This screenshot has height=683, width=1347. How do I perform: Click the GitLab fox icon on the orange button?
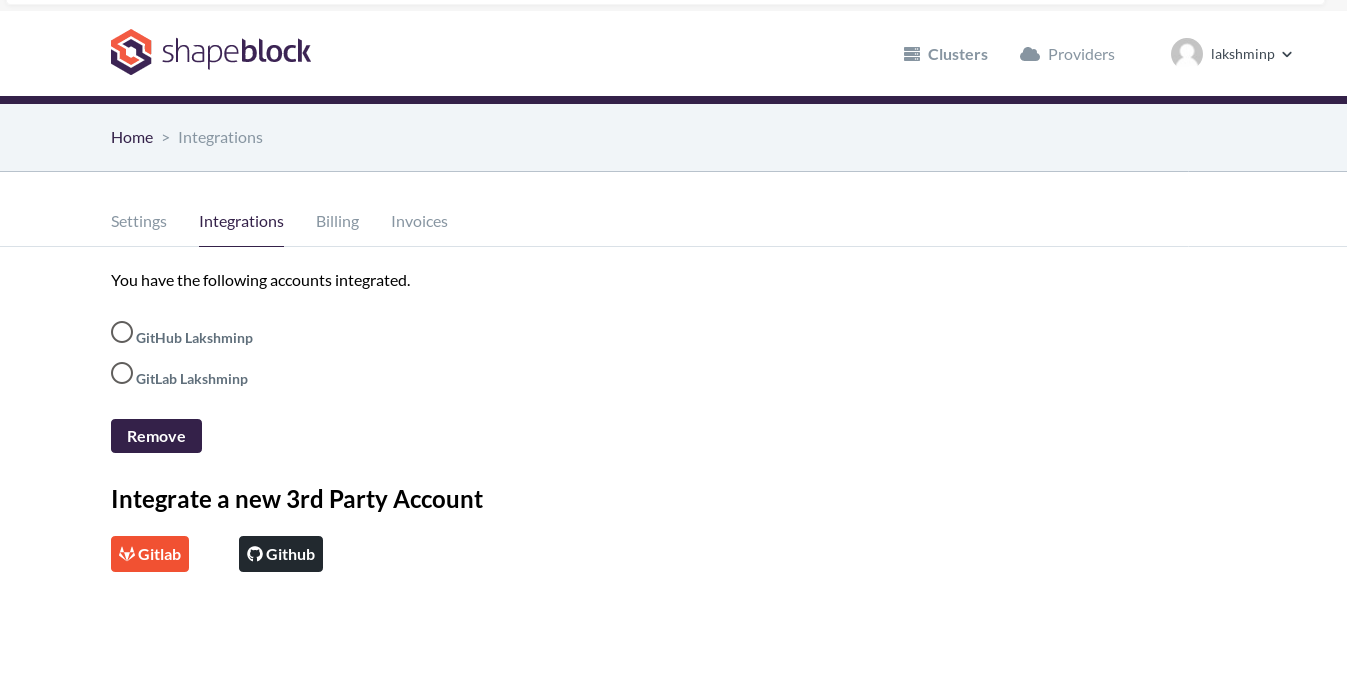127,554
